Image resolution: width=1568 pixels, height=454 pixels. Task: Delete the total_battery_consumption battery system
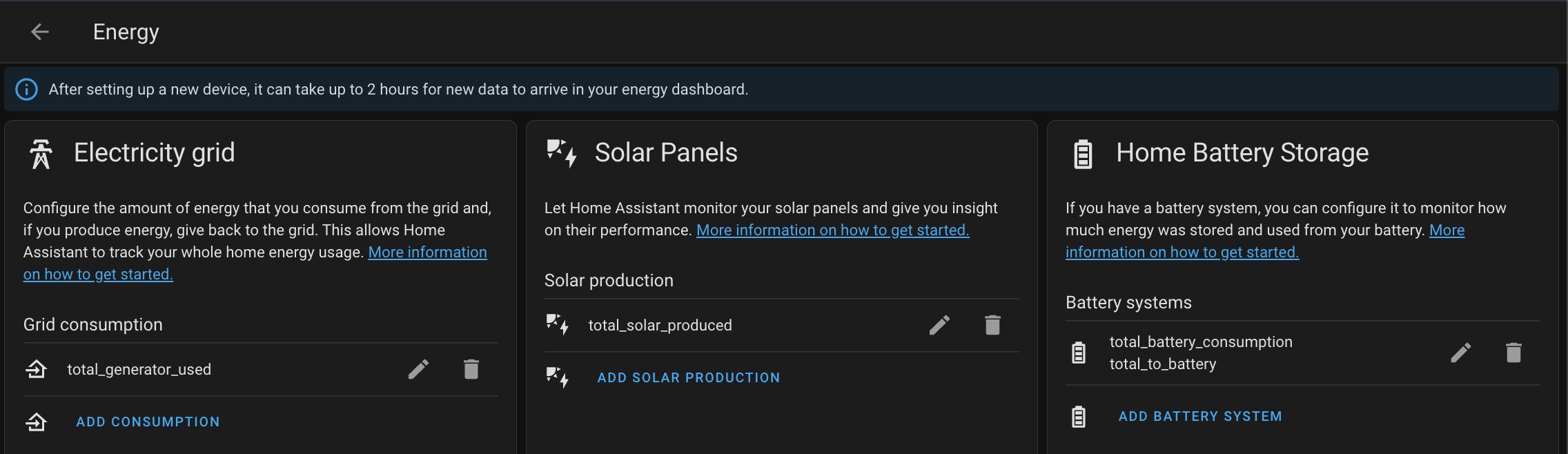[x=1514, y=353]
